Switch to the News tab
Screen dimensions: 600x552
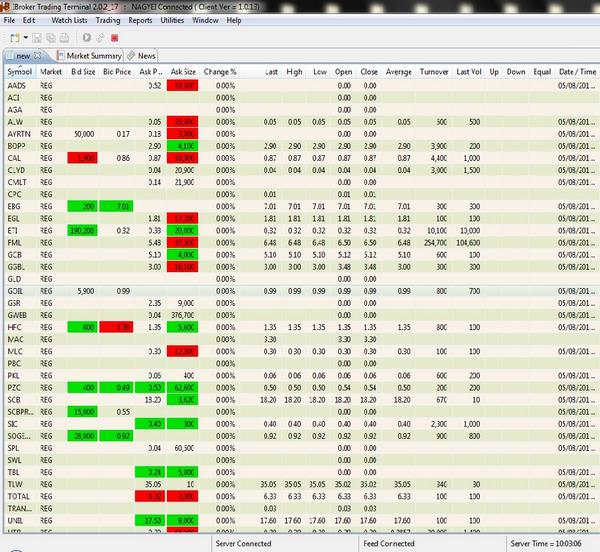tap(142, 56)
